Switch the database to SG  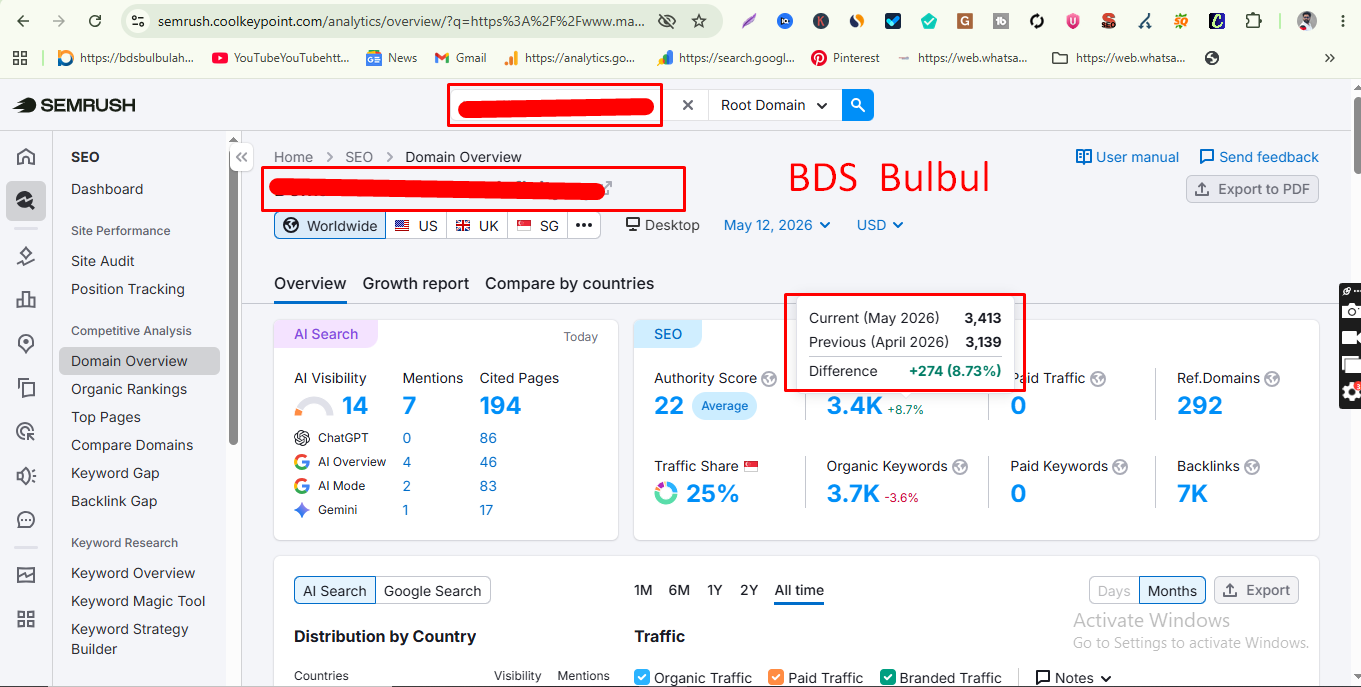(538, 225)
